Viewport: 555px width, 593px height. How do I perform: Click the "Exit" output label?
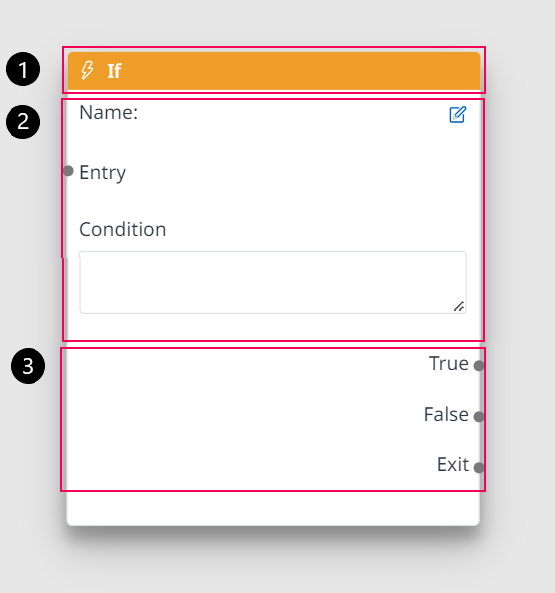pos(453,464)
